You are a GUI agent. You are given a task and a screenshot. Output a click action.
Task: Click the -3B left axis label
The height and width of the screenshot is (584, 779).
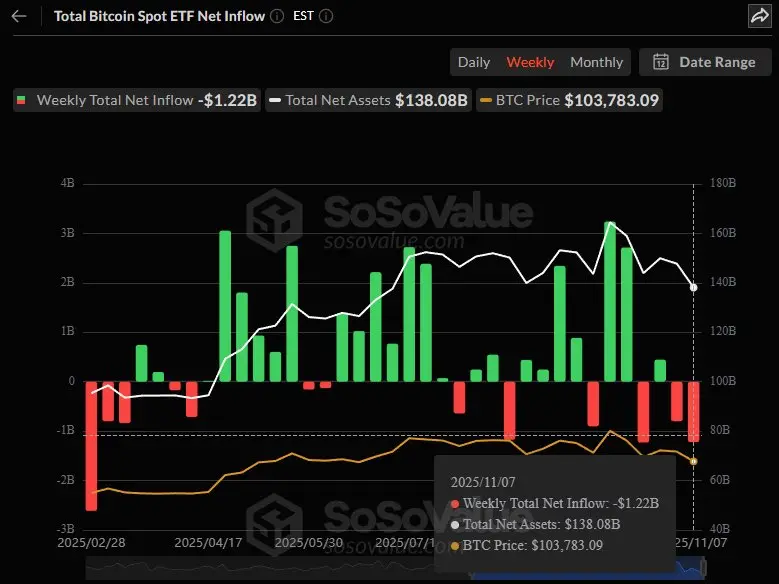tap(66, 528)
